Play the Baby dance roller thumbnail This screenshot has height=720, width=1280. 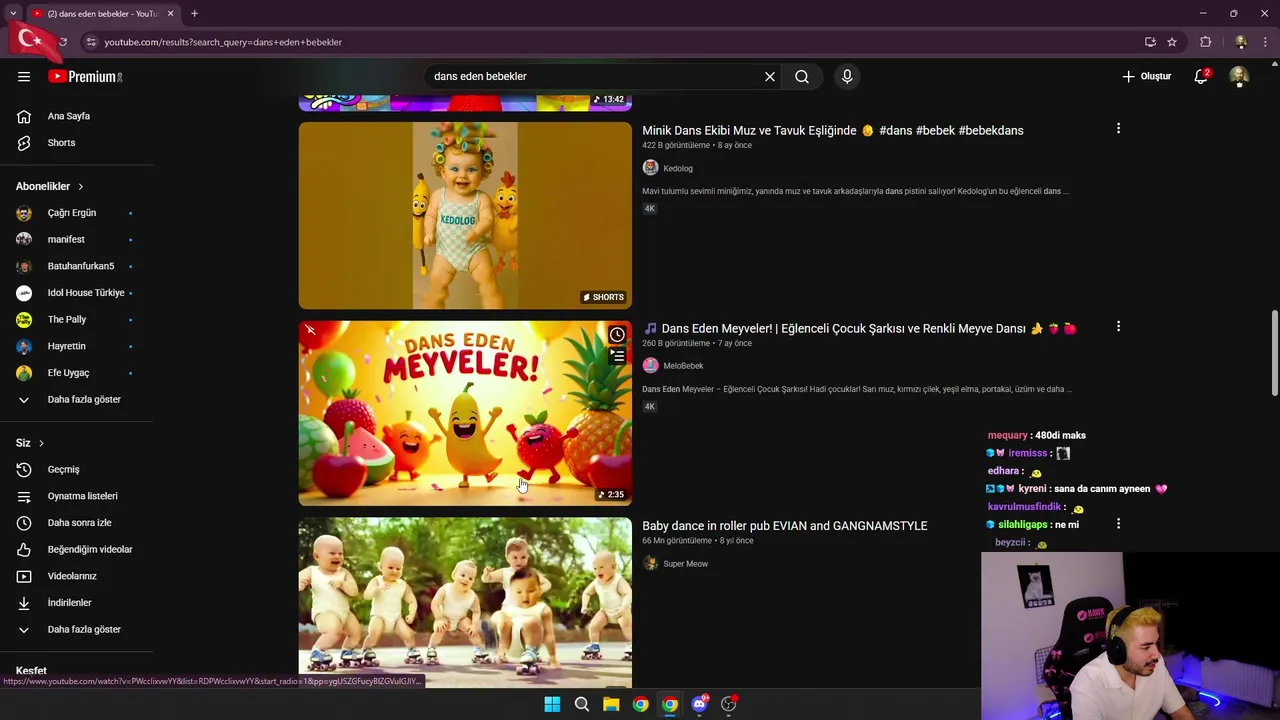465,602
